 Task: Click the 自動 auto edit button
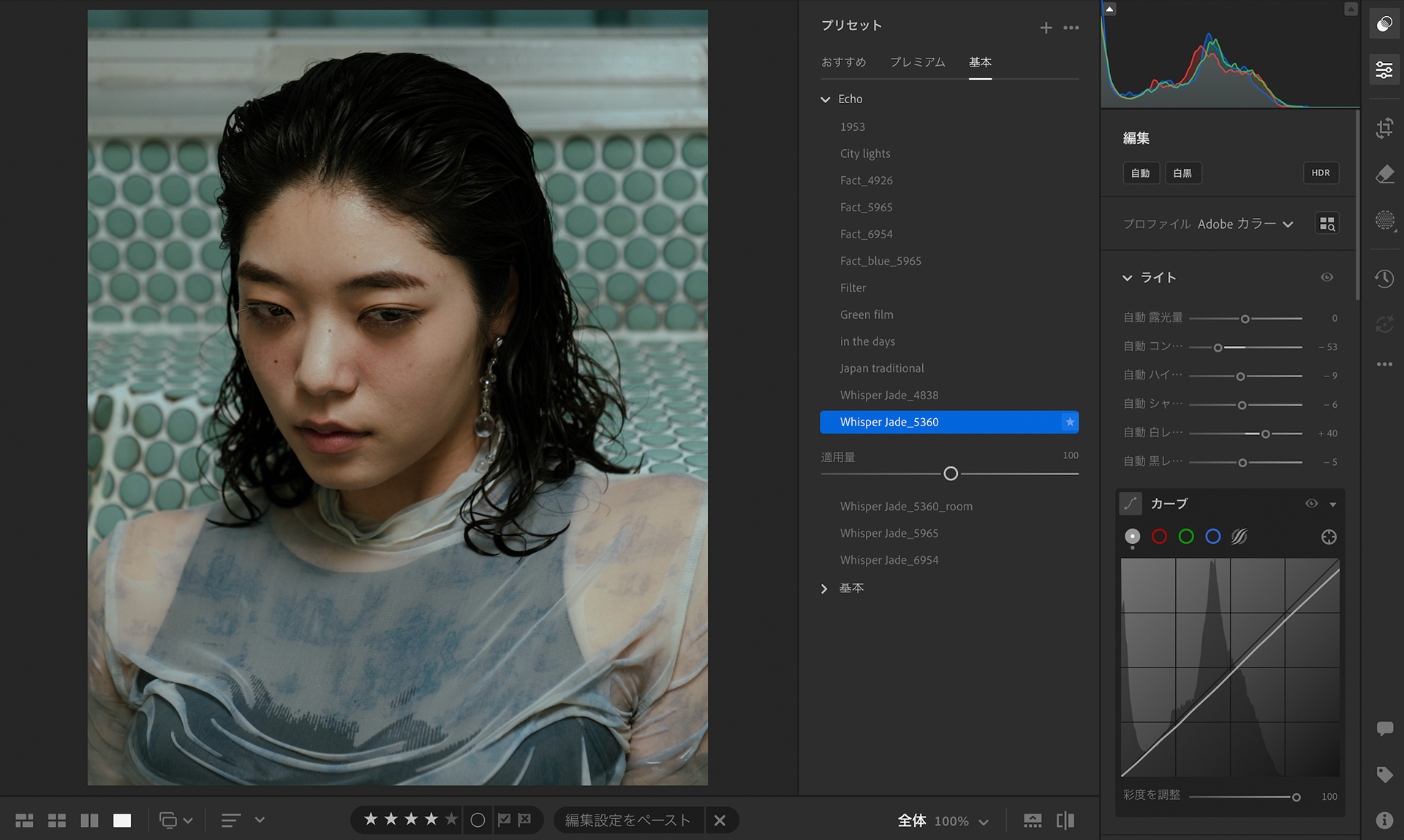coord(1140,173)
